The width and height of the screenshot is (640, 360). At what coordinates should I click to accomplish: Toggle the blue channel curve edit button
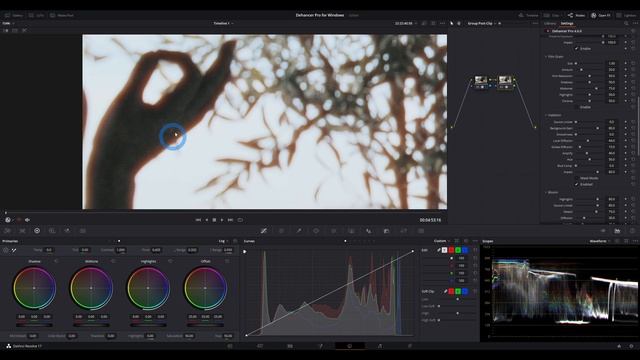[x=465, y=250]
